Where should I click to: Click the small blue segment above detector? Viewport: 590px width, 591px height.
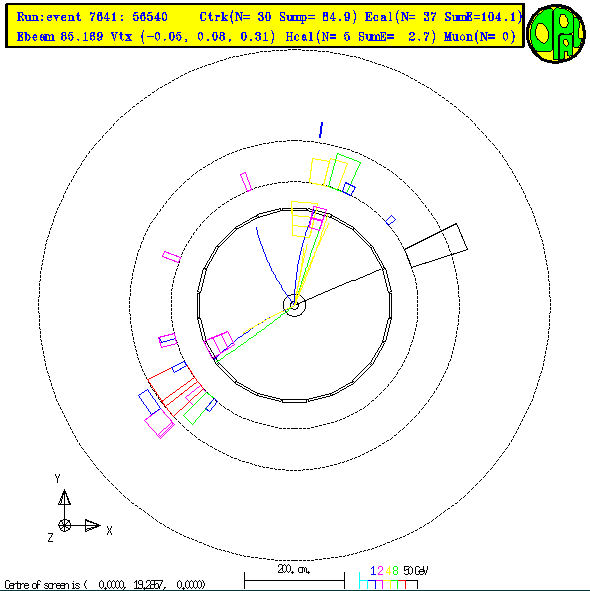click(x=321, y=129)
